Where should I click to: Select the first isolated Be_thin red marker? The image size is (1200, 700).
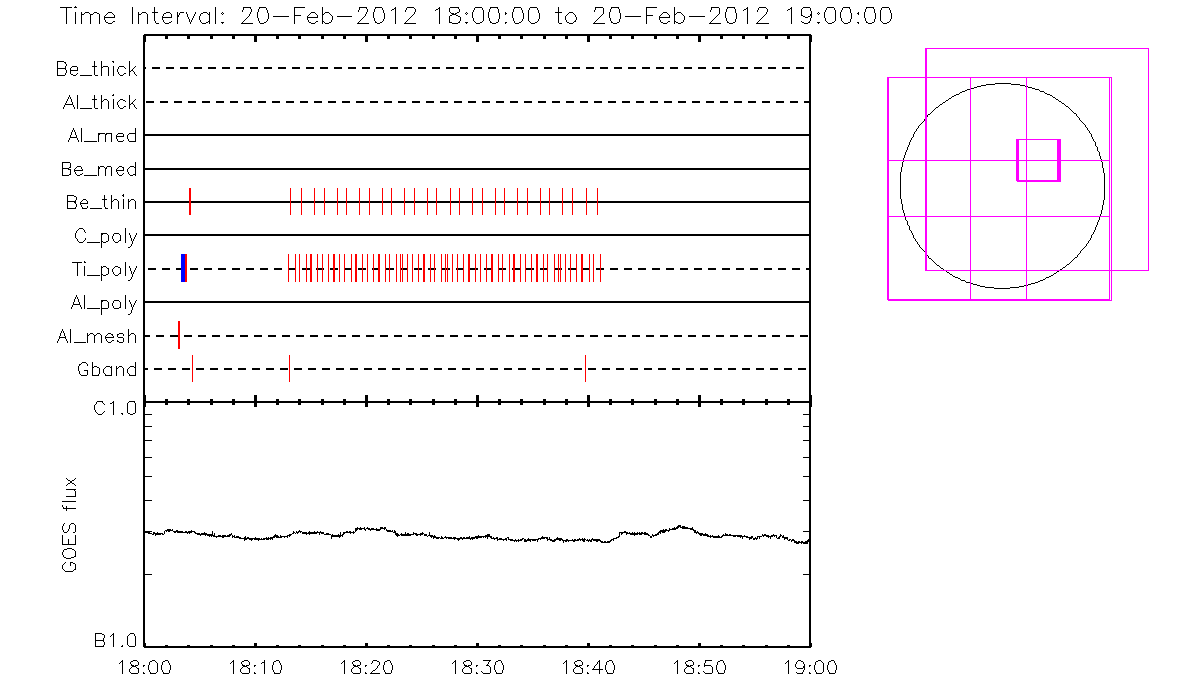click(x=190, y=202)
